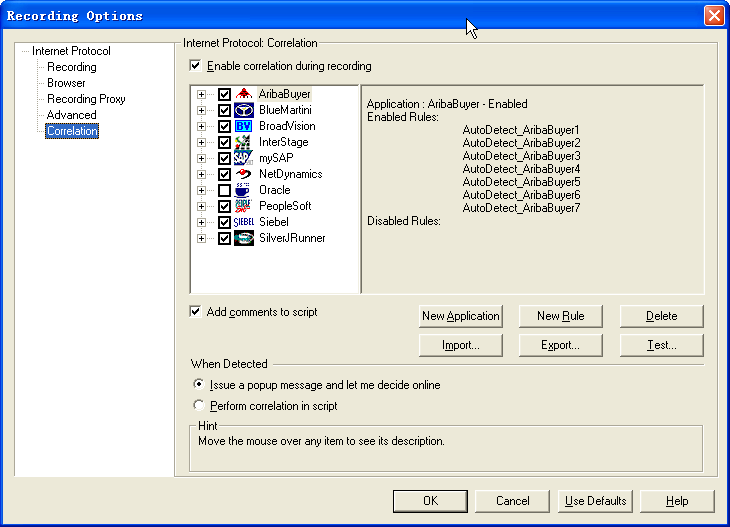The height and width of the screenshot is (527, 730).
Task: Click the mySAP SAP logo icon
Action: [243, 158]
